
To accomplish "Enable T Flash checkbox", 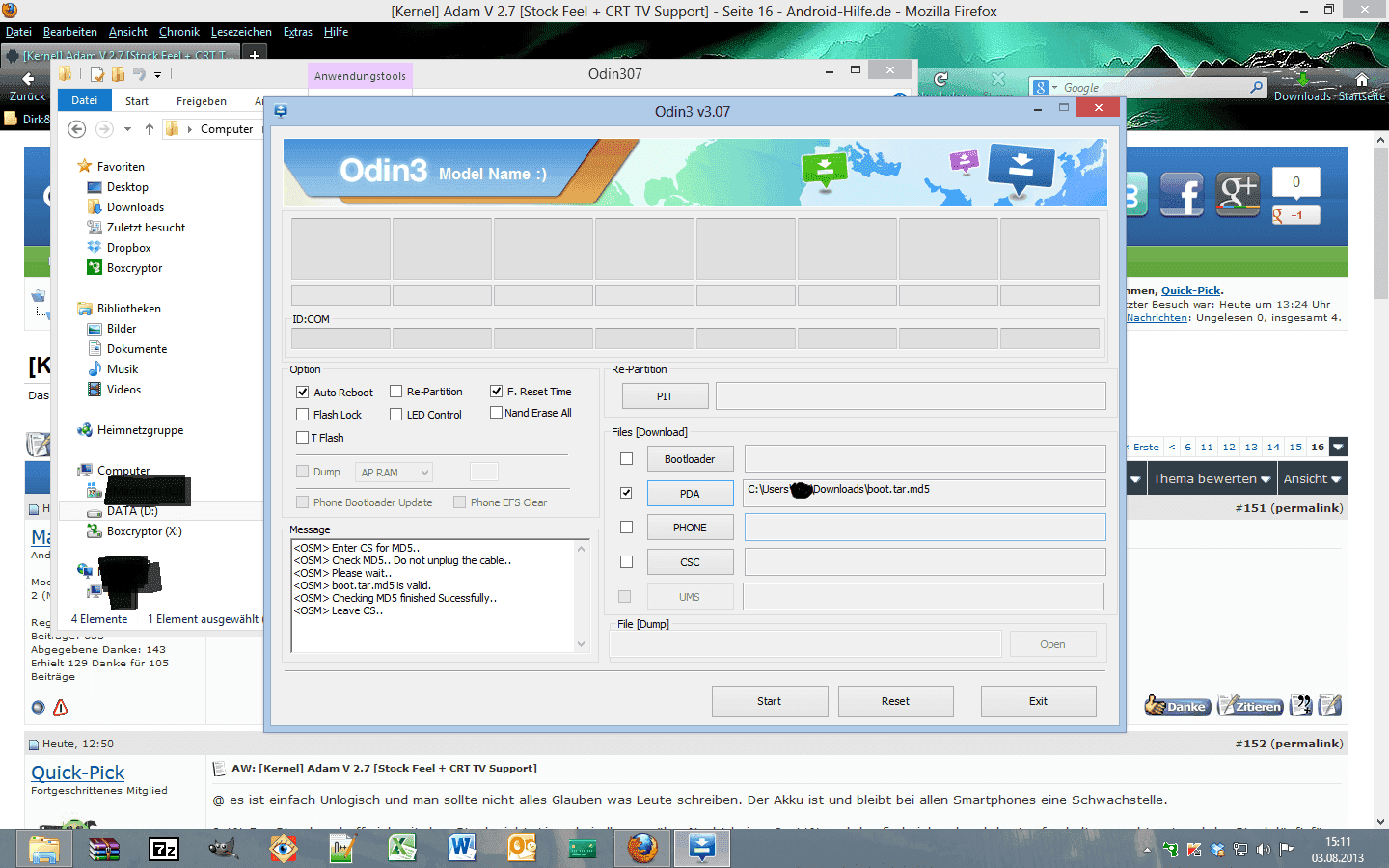I will click(x=302, y=437).
